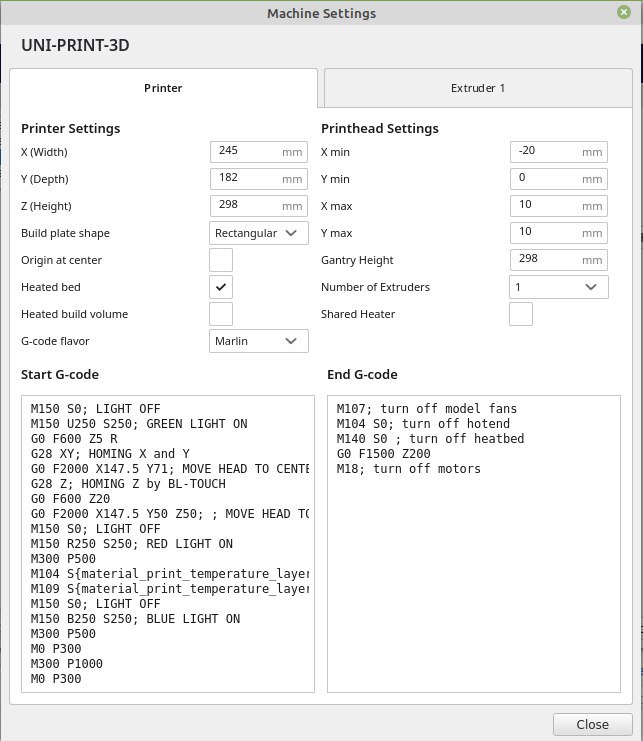Screen dimensions: 643x741
Task: Enable the Shared Heater checkbox
Action: click(x=521, y=314)
